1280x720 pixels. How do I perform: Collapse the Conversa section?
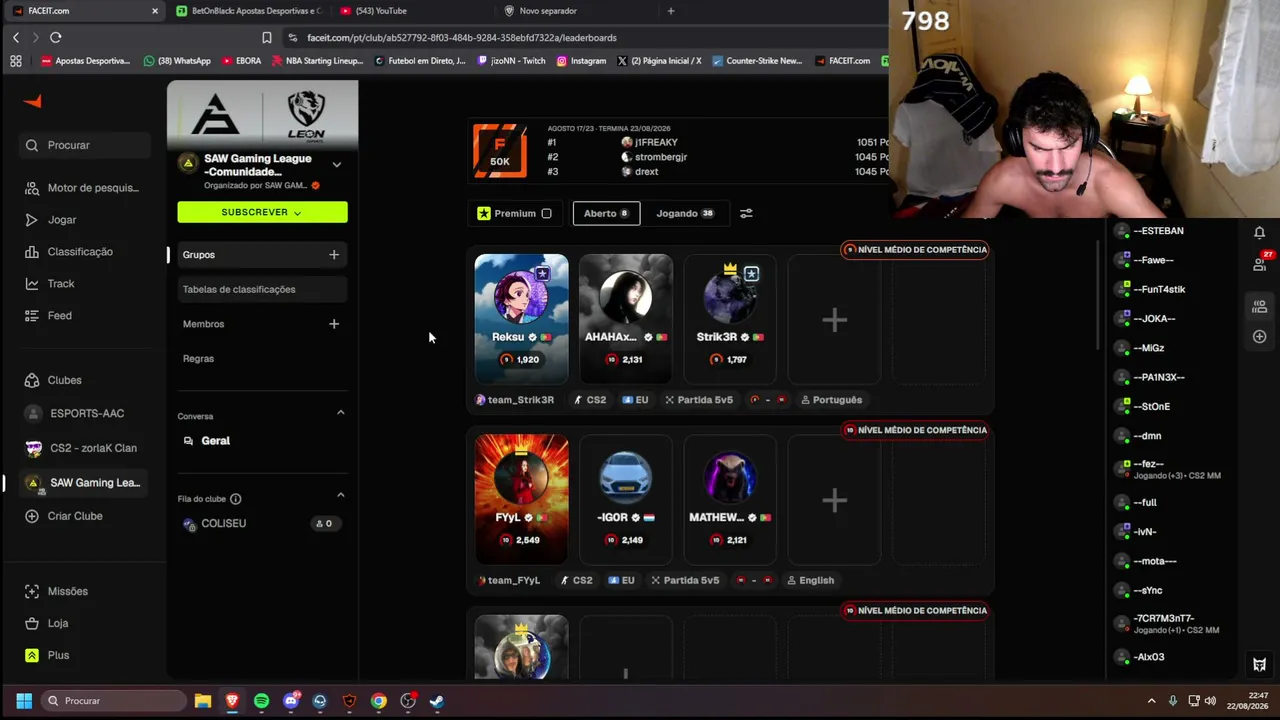[x=340, y=413]
